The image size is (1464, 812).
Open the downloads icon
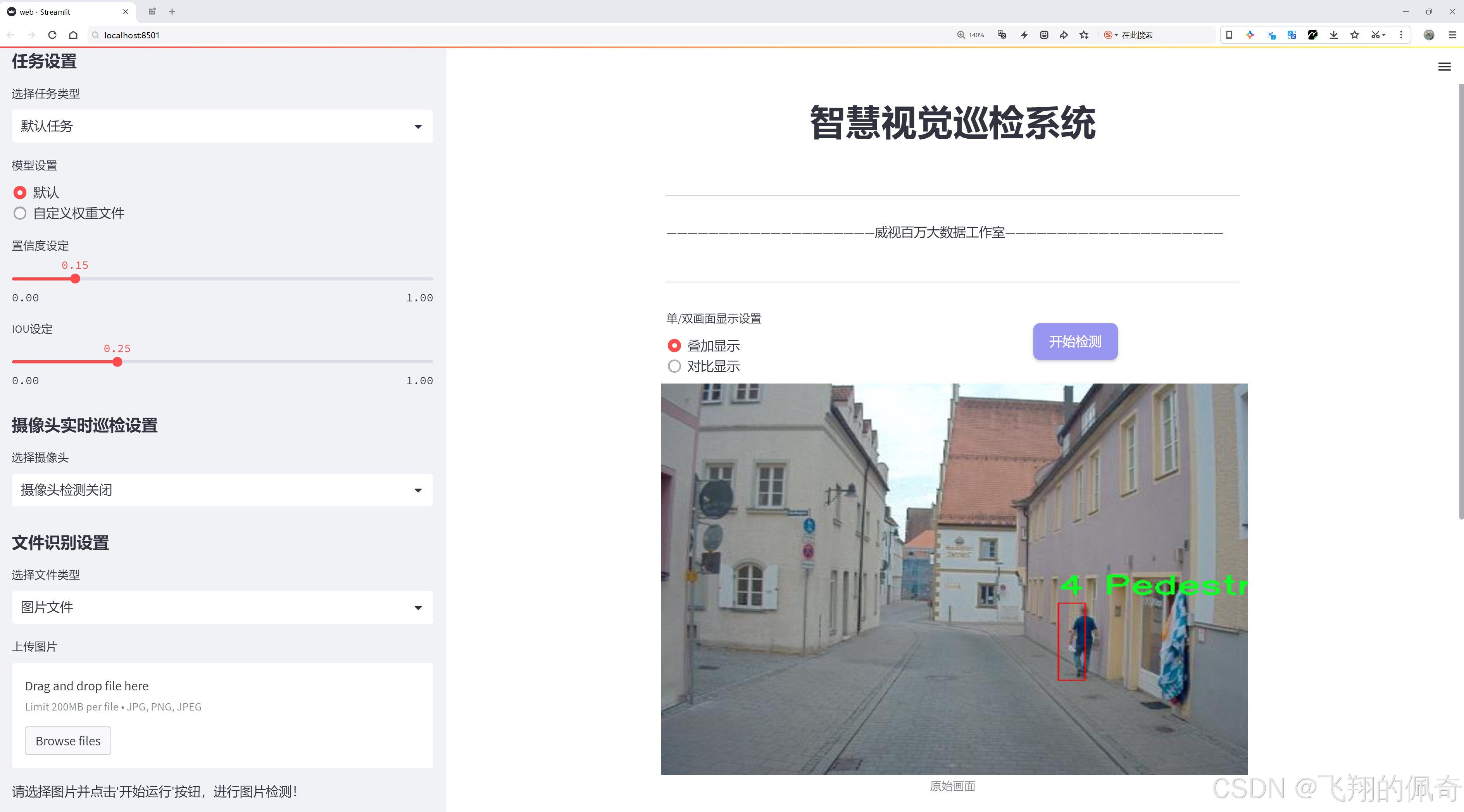[1334, 35]
